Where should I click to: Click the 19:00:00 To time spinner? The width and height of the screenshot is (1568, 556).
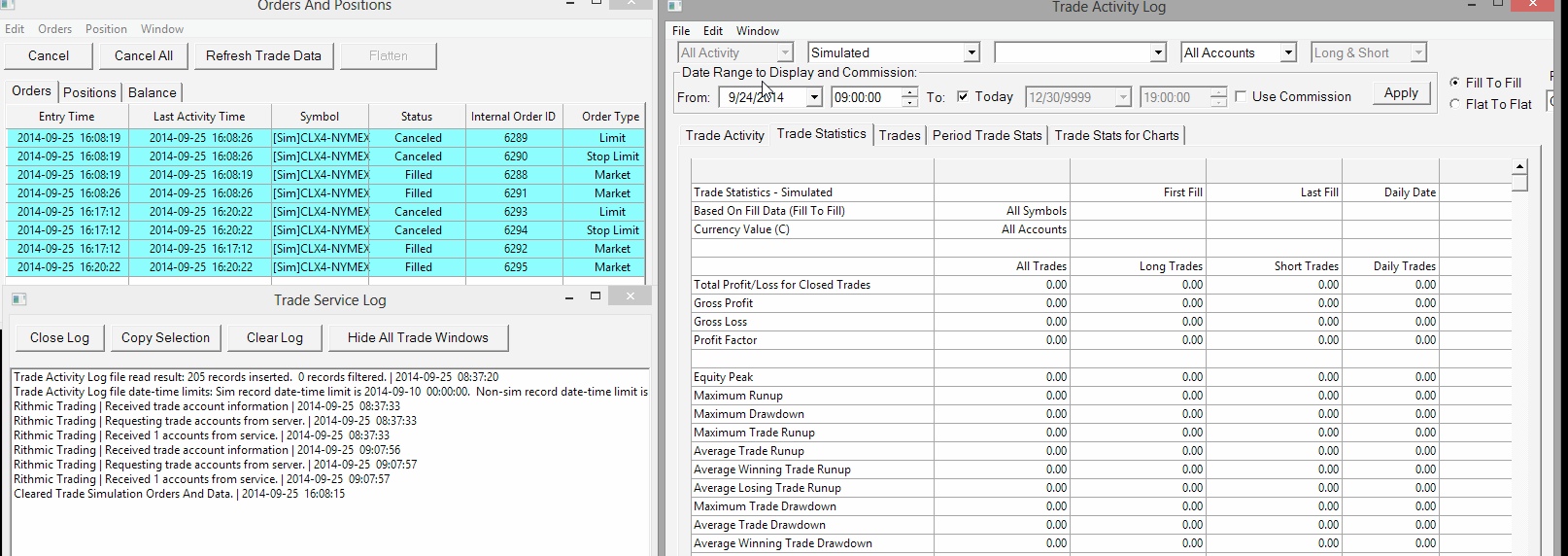coord(1218,97)
